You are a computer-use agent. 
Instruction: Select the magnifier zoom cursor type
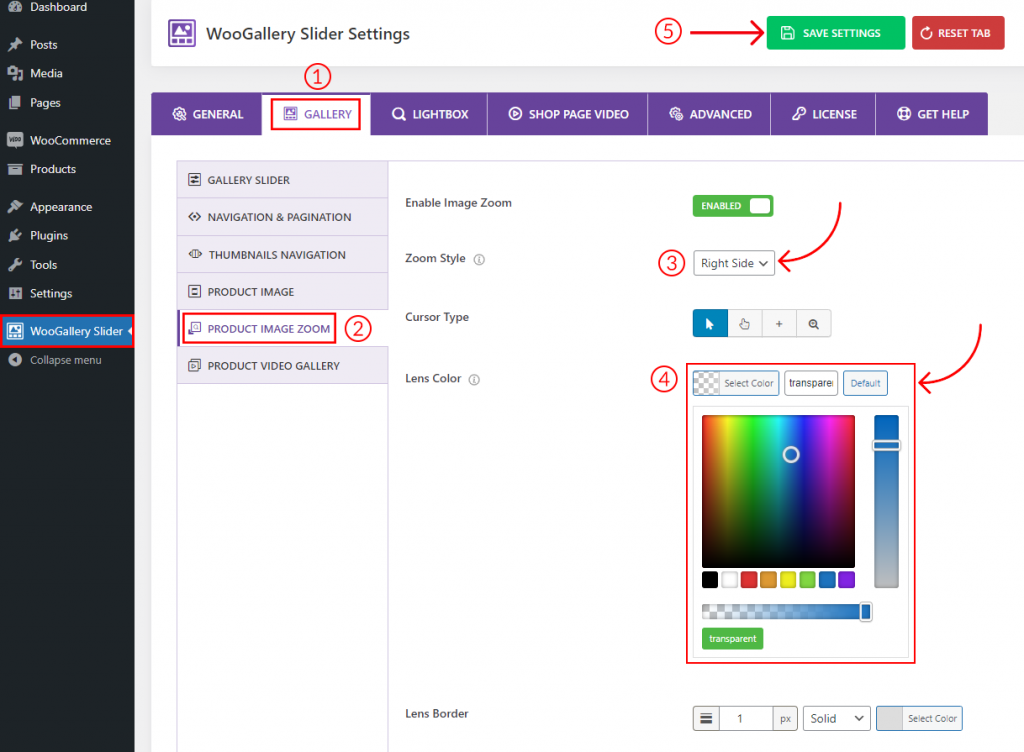[x=814, y=324]
